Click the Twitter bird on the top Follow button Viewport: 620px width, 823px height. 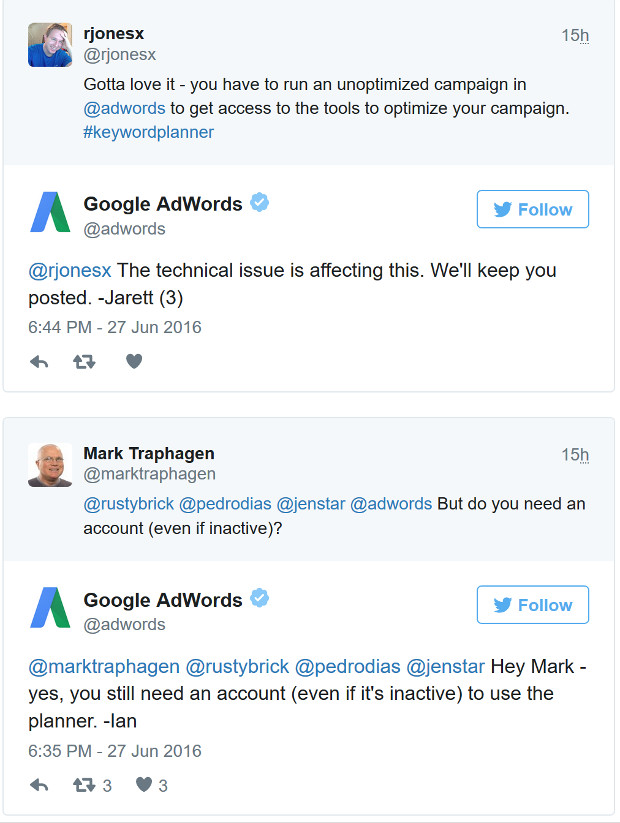[502, 209]
